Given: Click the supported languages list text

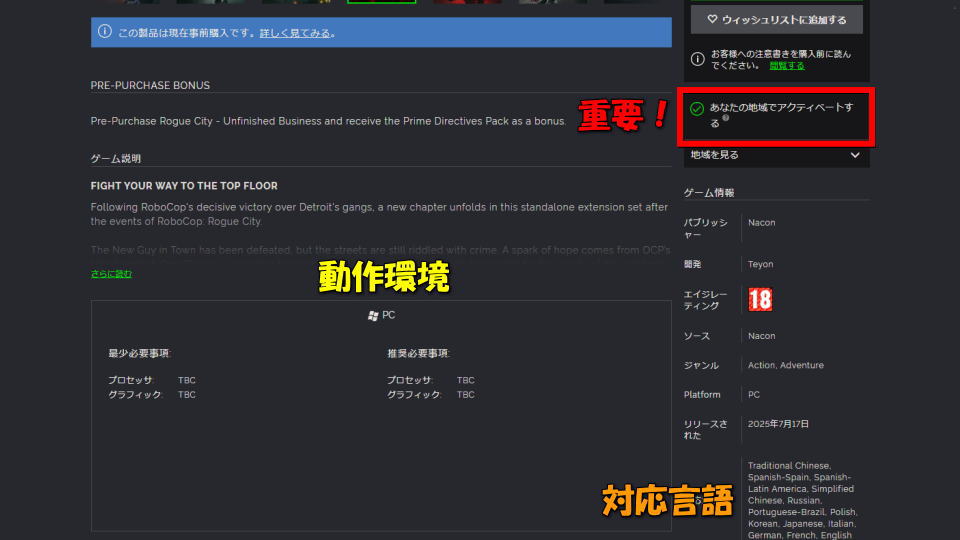Looking at the screenshot, I should [802, 500].
